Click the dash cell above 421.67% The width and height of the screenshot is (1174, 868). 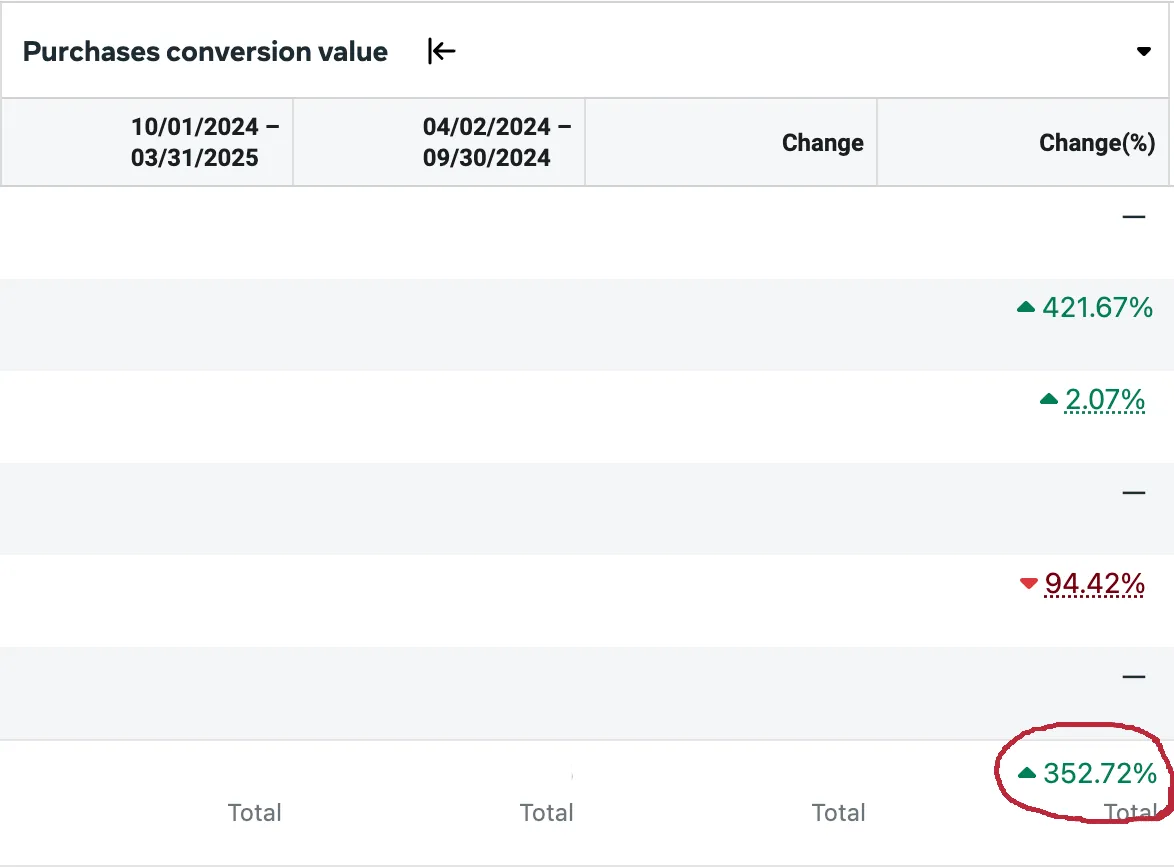coord(1133,216)
